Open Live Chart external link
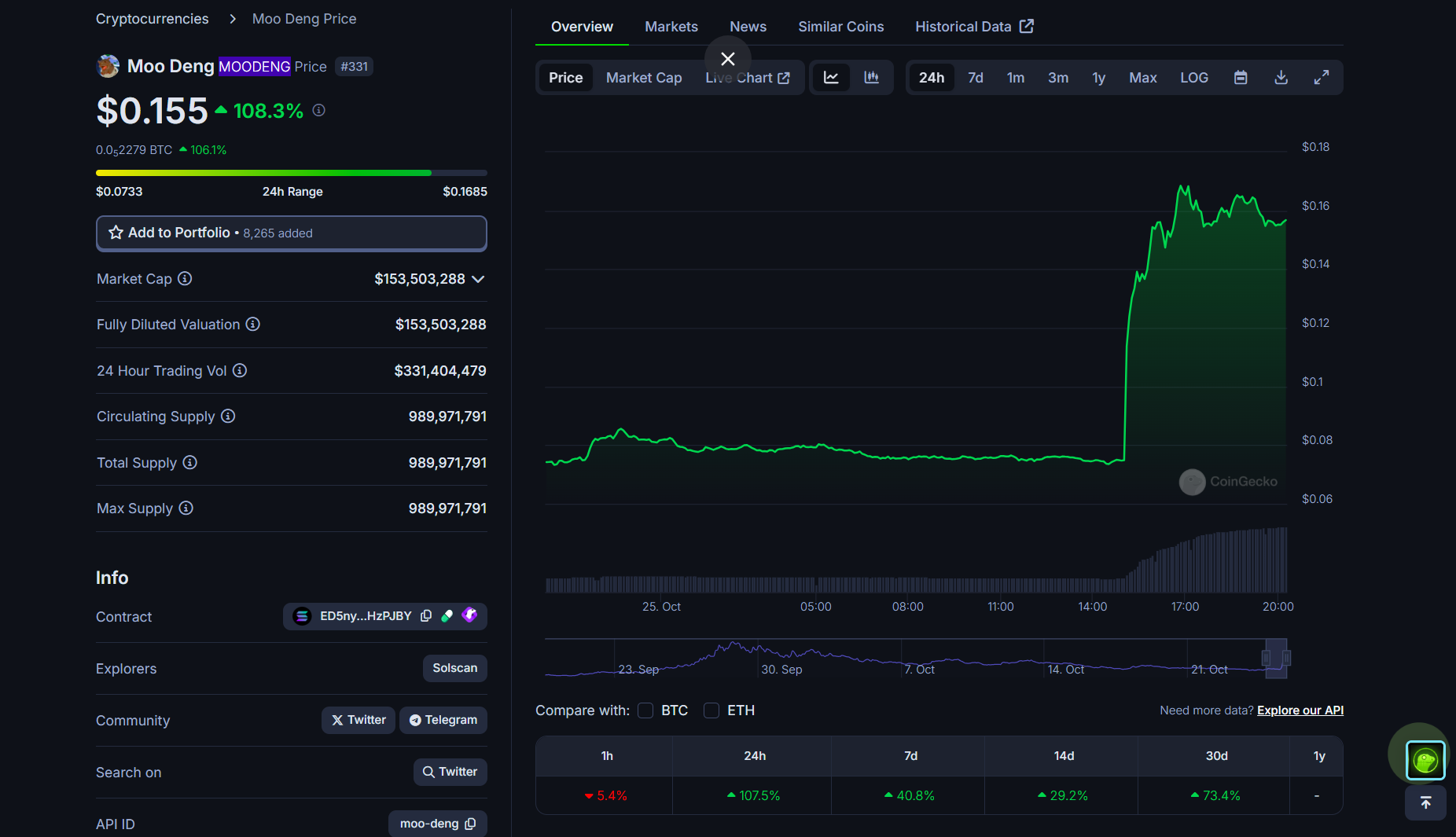This screenshot has height=837, width=1456. click(x=748, y=77)
